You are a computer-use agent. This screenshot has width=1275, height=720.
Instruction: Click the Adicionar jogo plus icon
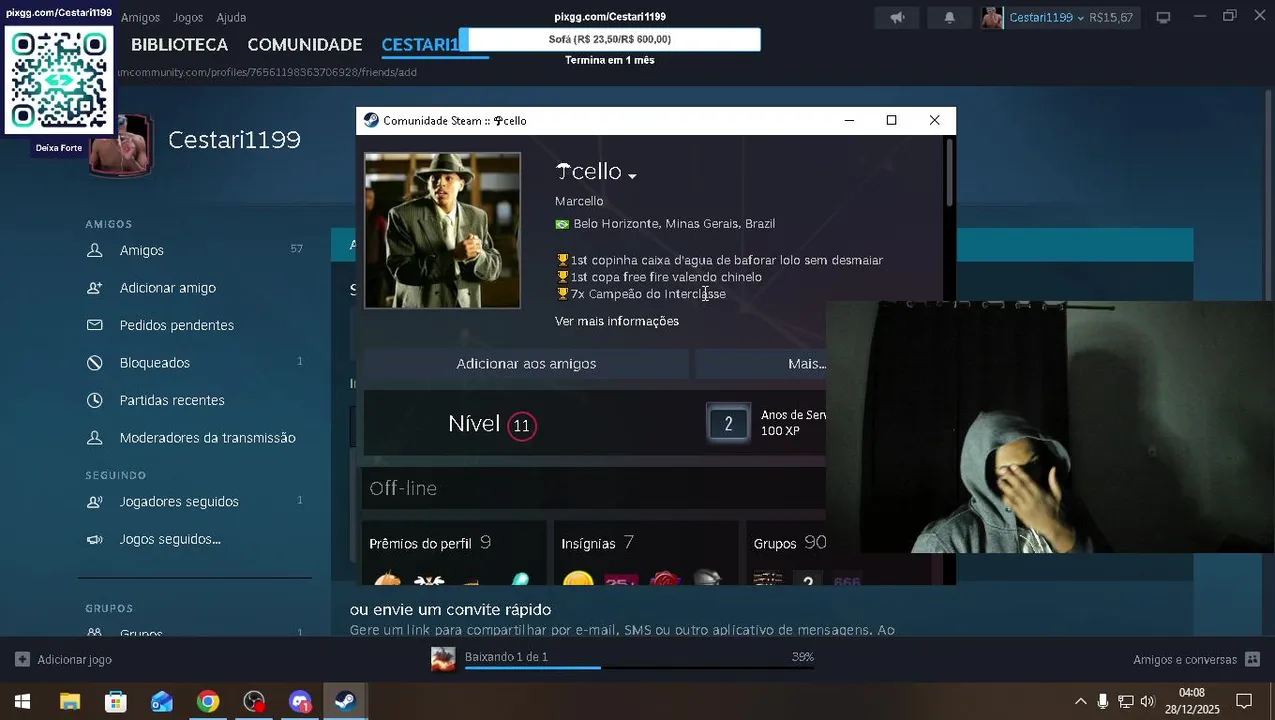click(x=22, y=660)
